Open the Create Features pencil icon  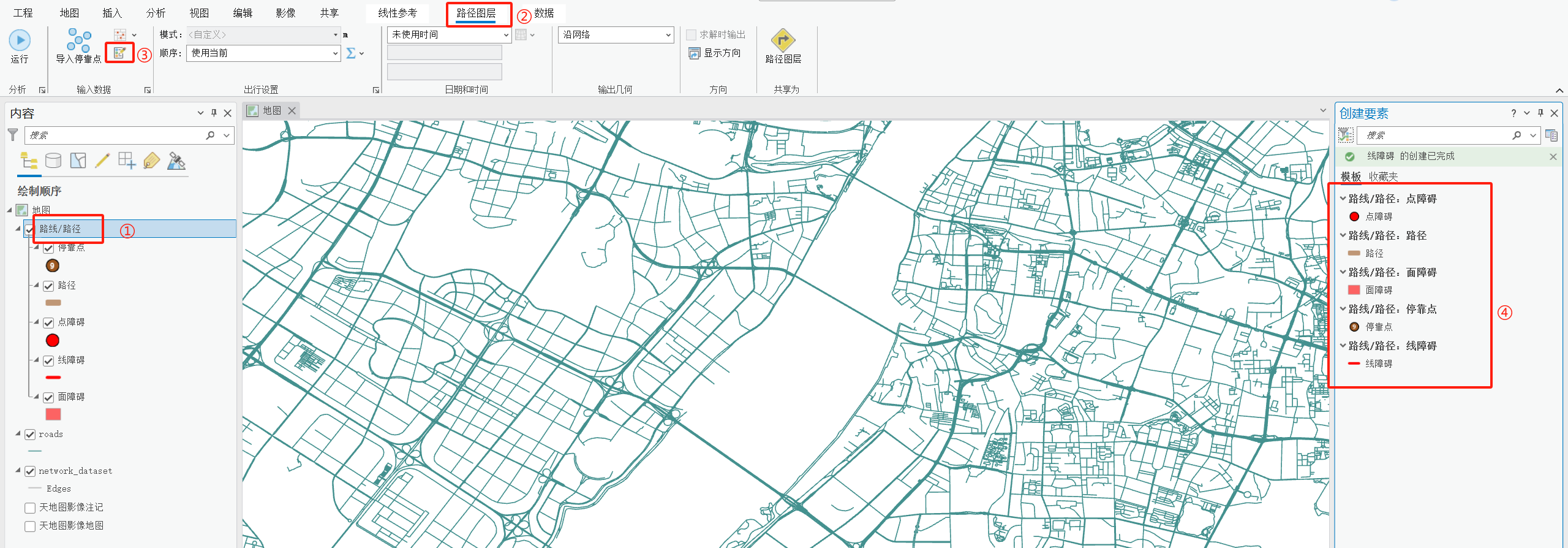coord(120,53)
